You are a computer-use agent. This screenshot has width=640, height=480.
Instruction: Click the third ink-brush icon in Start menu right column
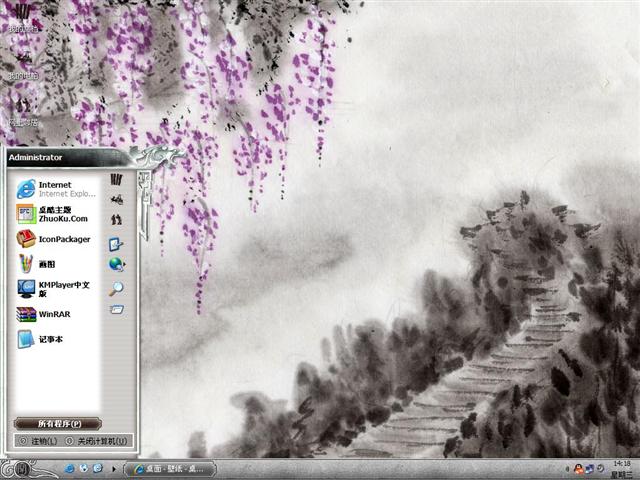[x=117, y=220]
